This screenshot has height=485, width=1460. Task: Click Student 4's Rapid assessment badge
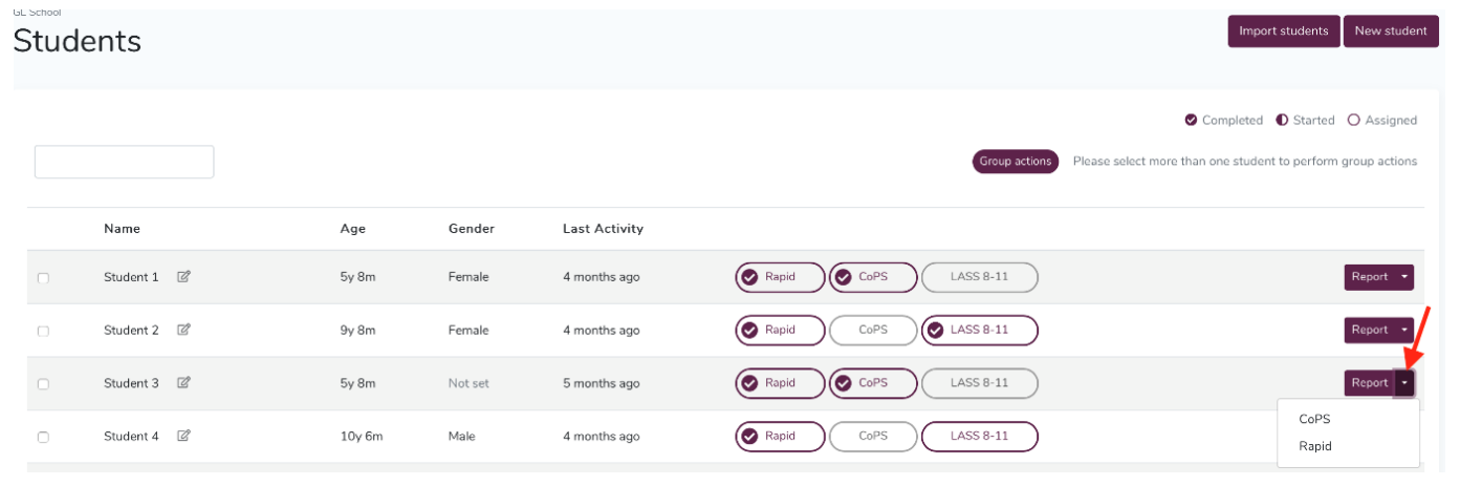click(x=780, y=436)
